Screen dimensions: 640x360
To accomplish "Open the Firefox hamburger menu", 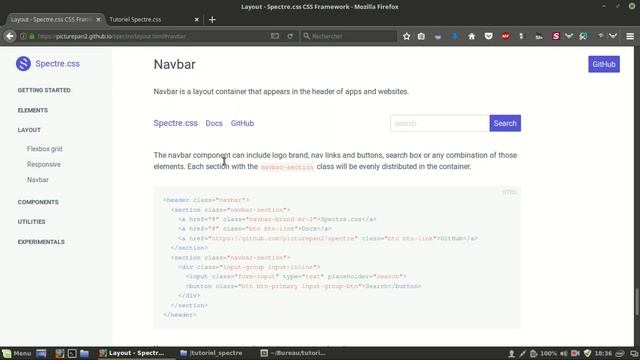I will click(x=630, y=36).
